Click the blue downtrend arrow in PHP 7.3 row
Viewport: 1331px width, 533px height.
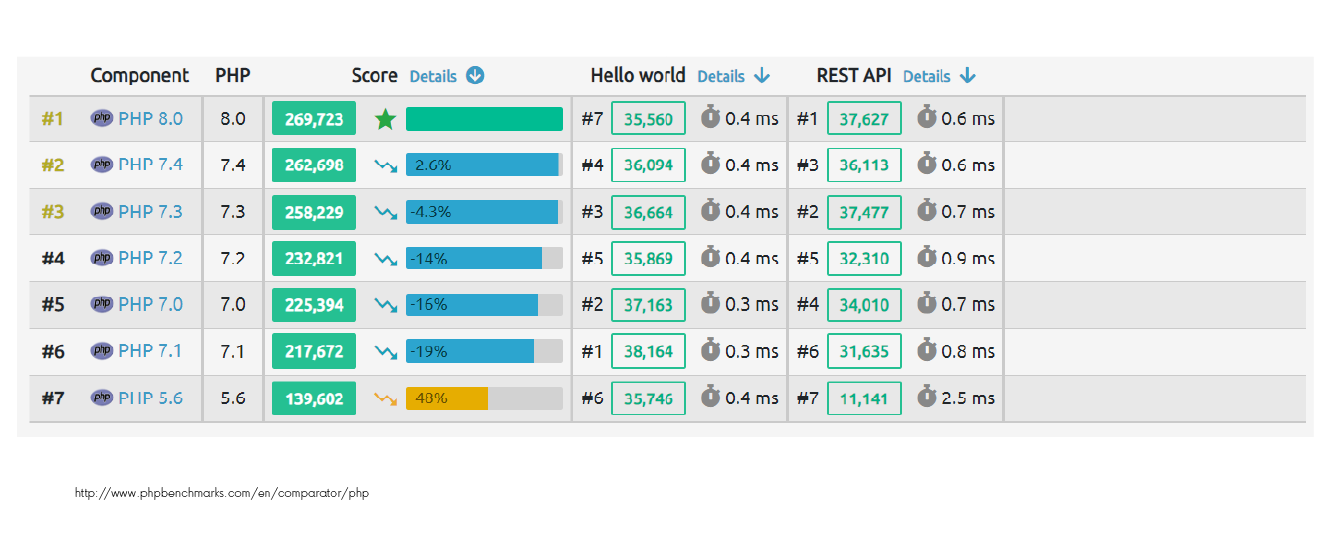(x=385, y=212)
